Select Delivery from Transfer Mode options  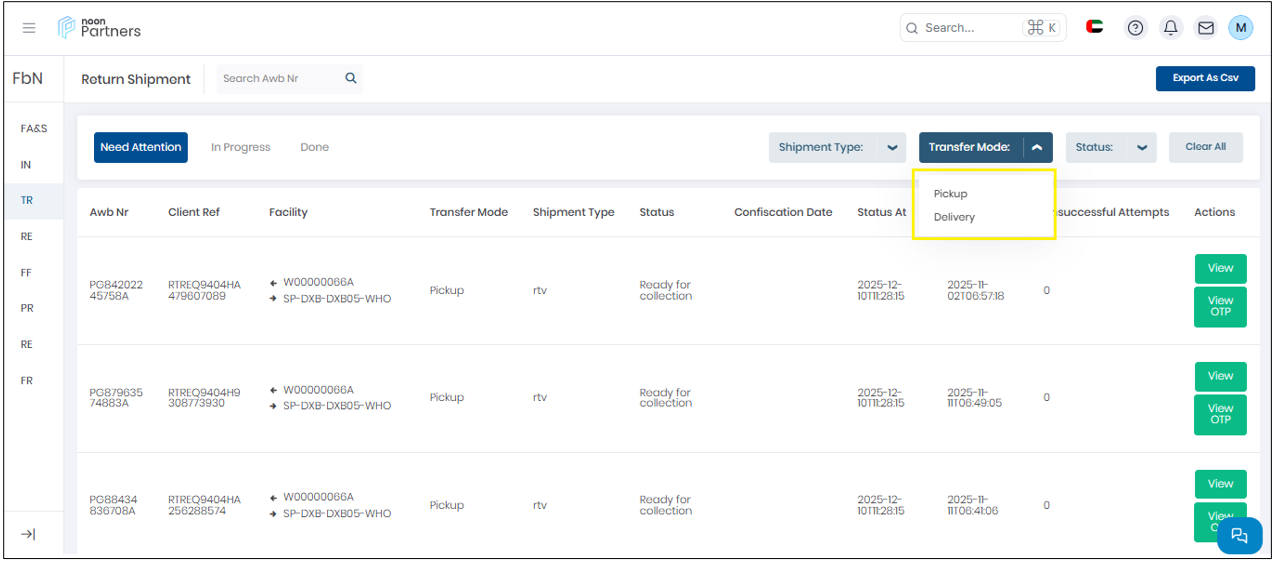click(x=954, y=217)
